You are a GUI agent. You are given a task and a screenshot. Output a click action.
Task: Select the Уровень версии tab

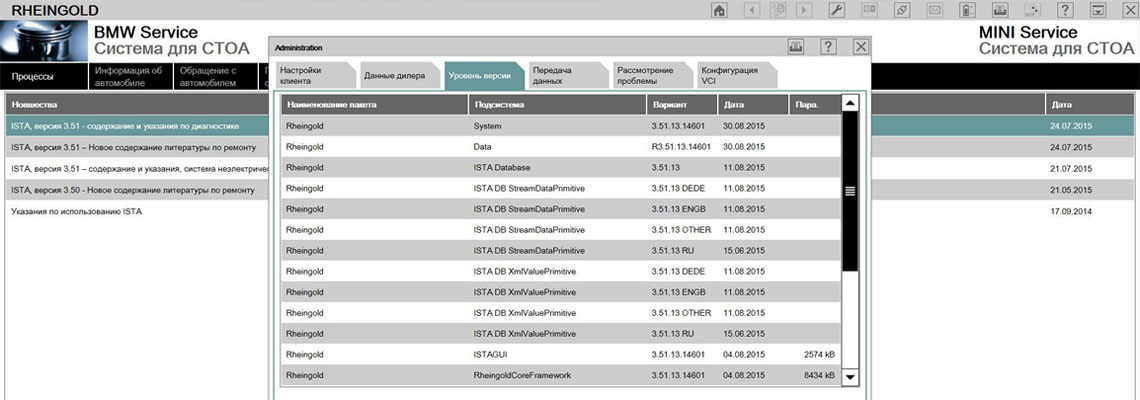click(483, 76)
